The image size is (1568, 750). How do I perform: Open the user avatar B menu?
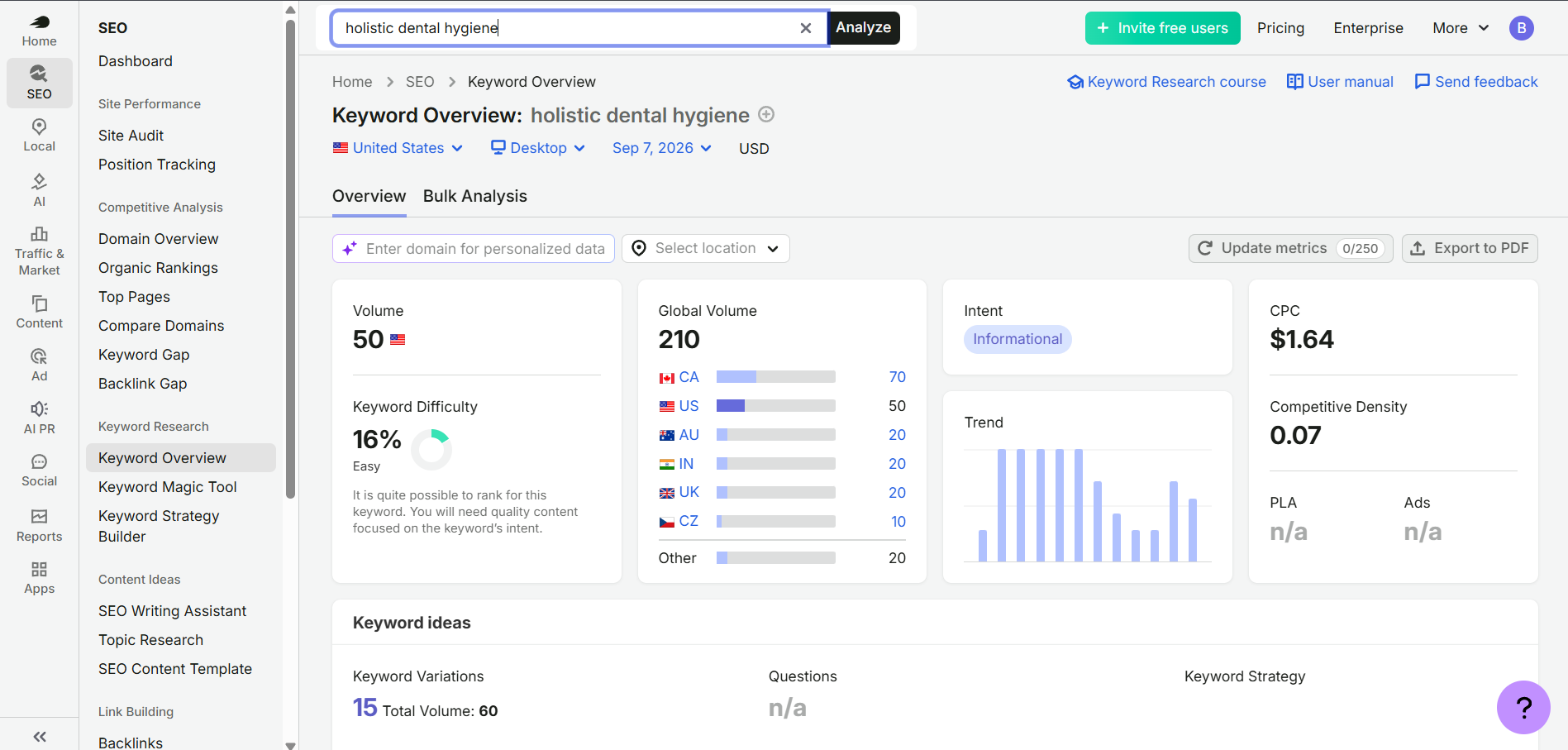click(1521, 28)
